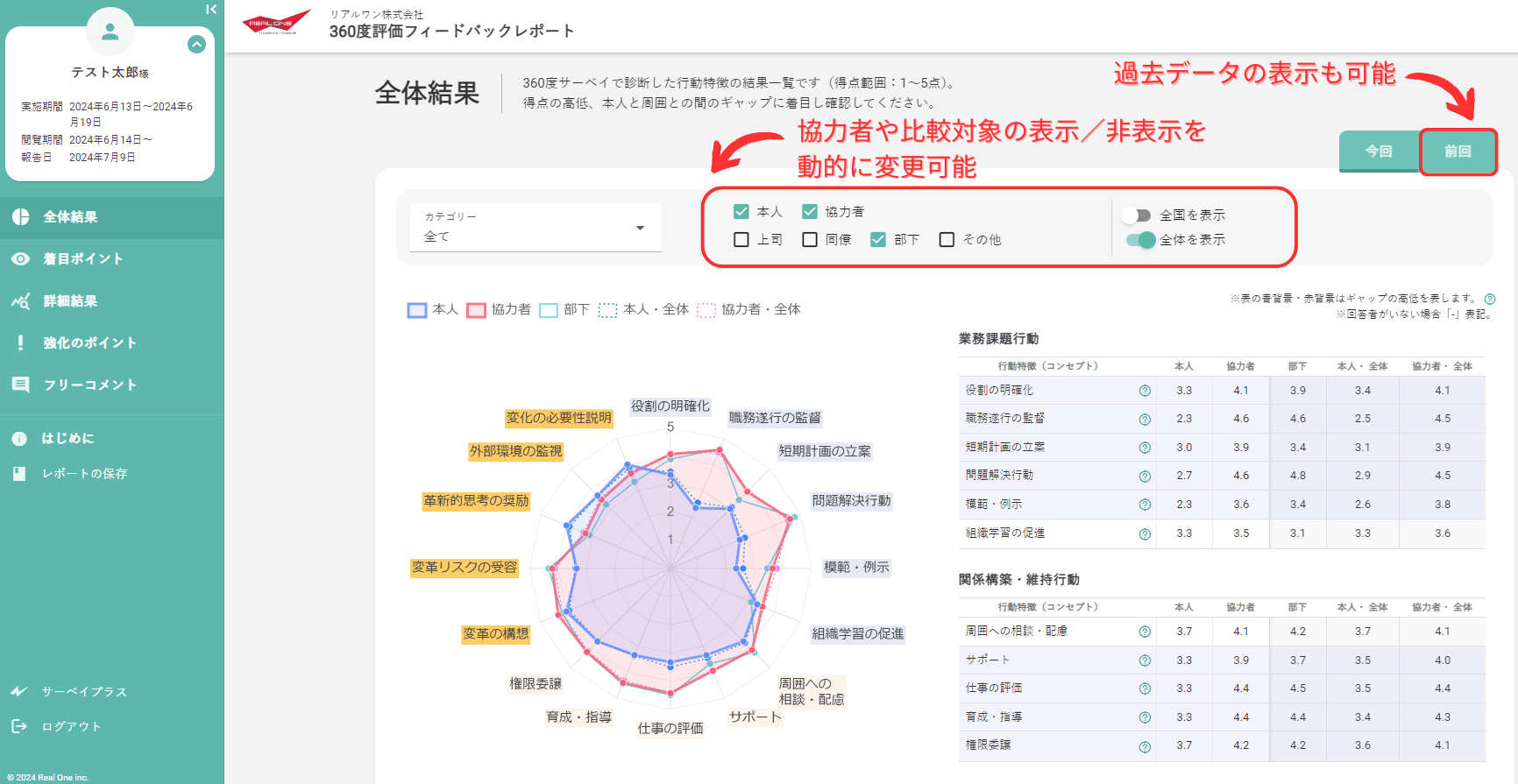Open 着目ポイント in the sidebar
Image resolution: width=1518 pixels, height=784 pixels.
83,259
